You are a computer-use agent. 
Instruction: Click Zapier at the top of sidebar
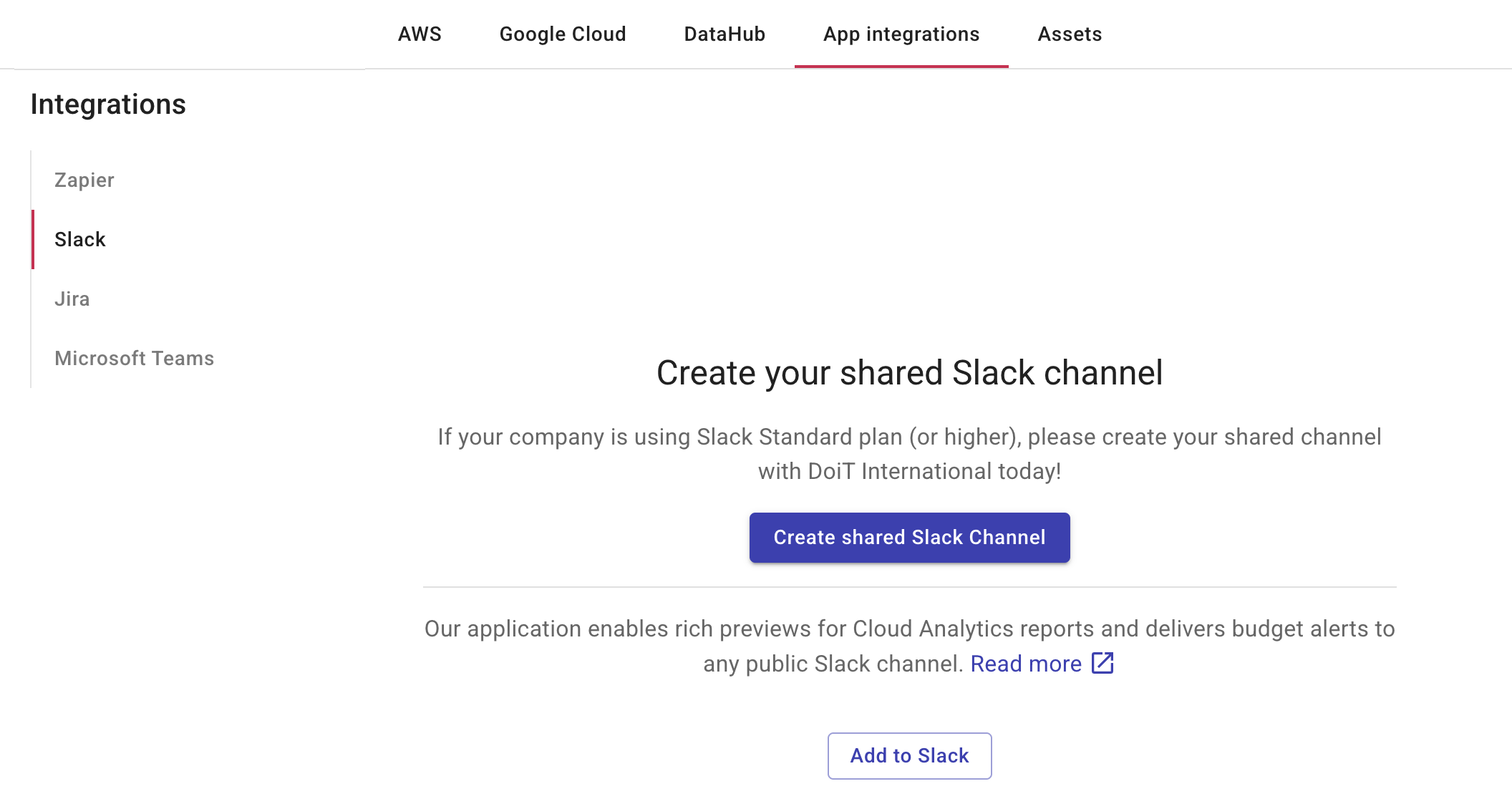pyautogui.click(x=84, y=180)
